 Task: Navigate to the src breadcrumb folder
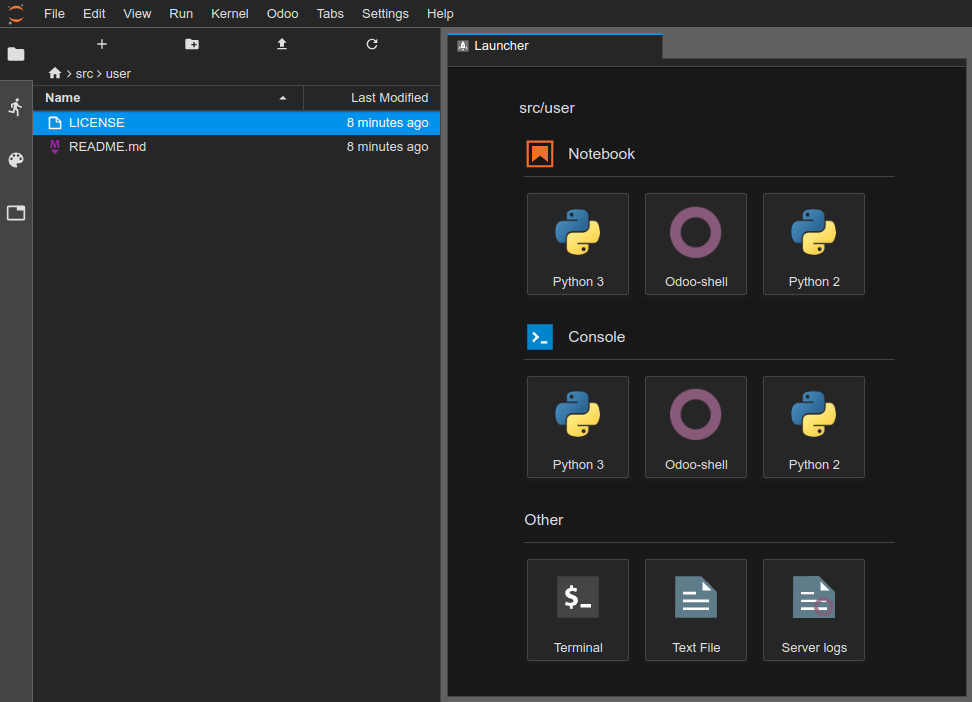tap(84, 73)
